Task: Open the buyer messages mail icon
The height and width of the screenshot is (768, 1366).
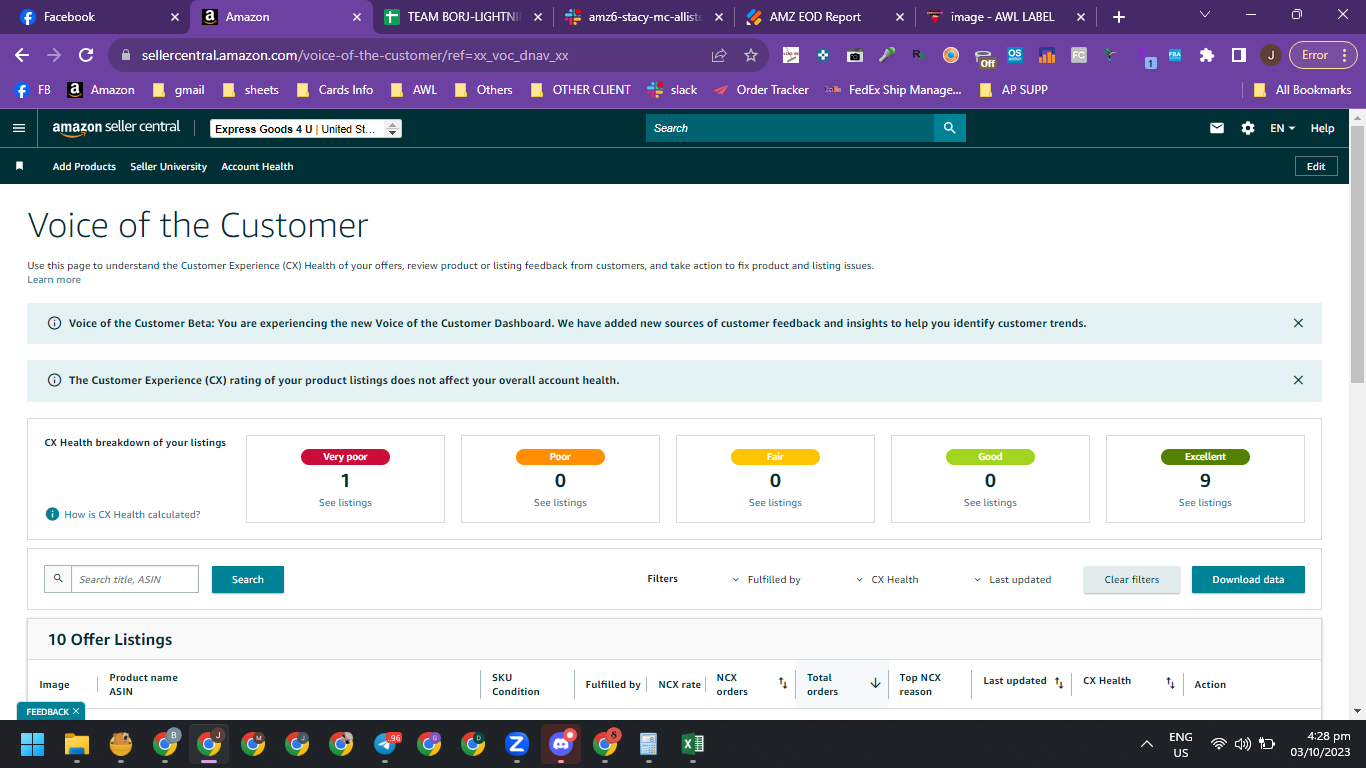Action: [1217, 128]
